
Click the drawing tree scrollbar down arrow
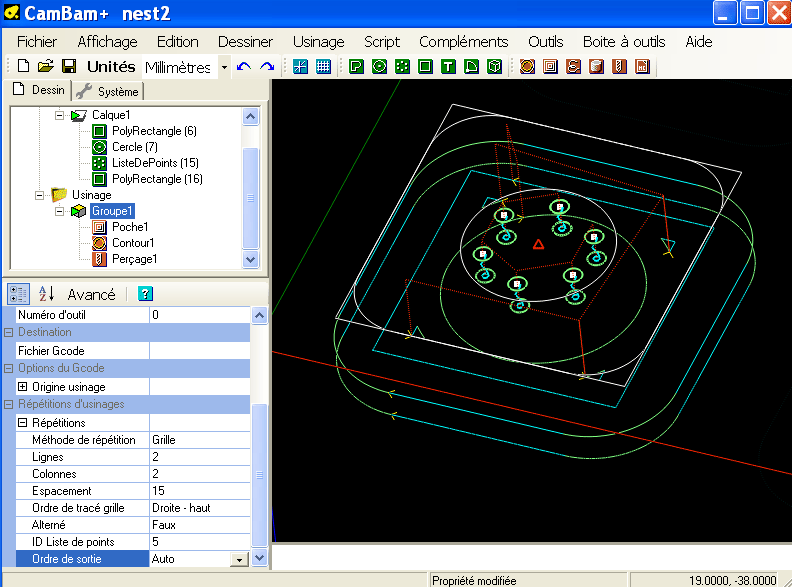[x=251, y=259]
